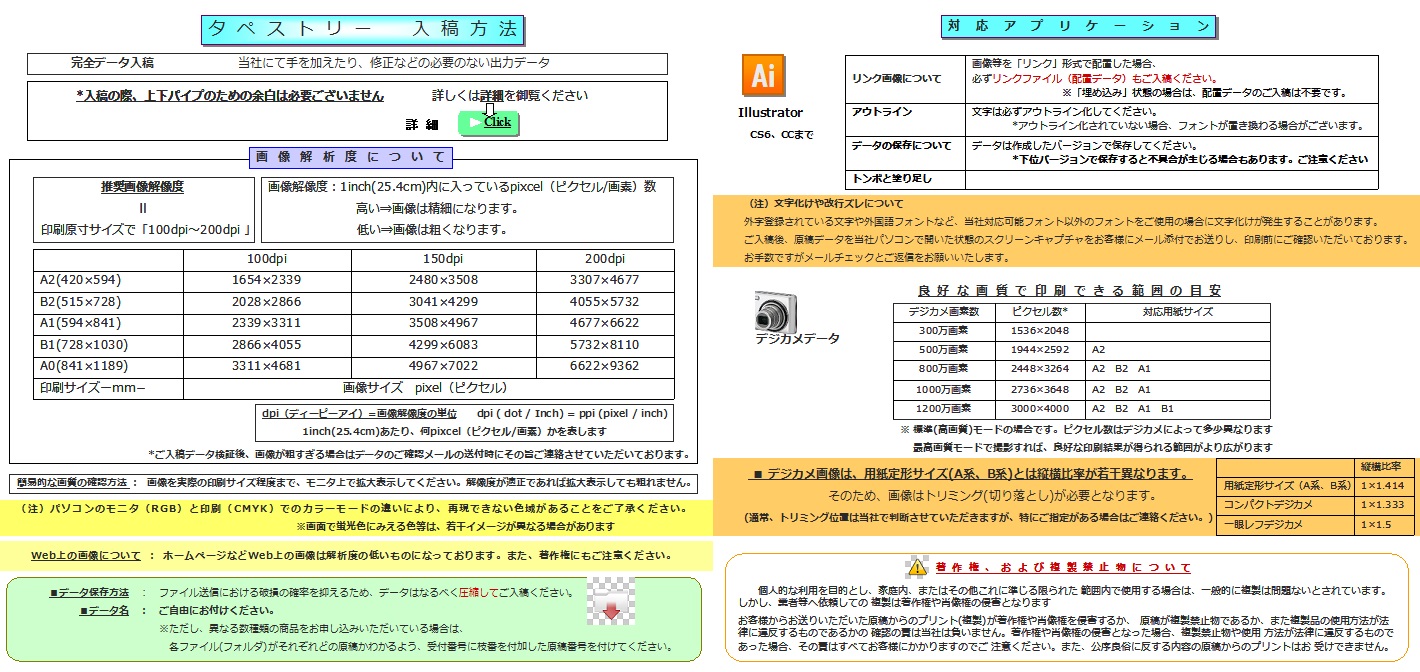Screen dimensions: 1420x672
Task: Select the 150dpi column header
Action: point(443,260)
